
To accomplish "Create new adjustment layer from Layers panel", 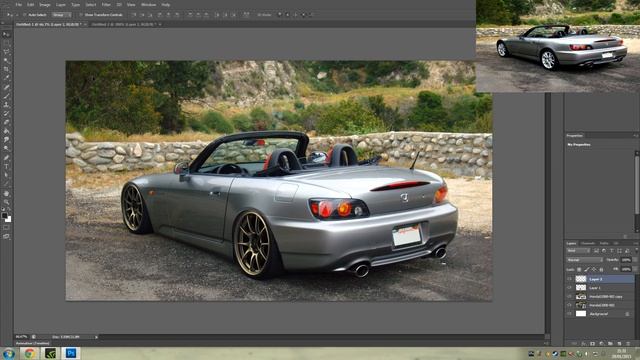I will coord(601,344).
